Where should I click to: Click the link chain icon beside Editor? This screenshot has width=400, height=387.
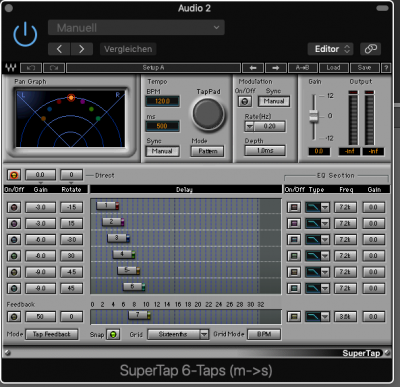[x=371, y=49]
